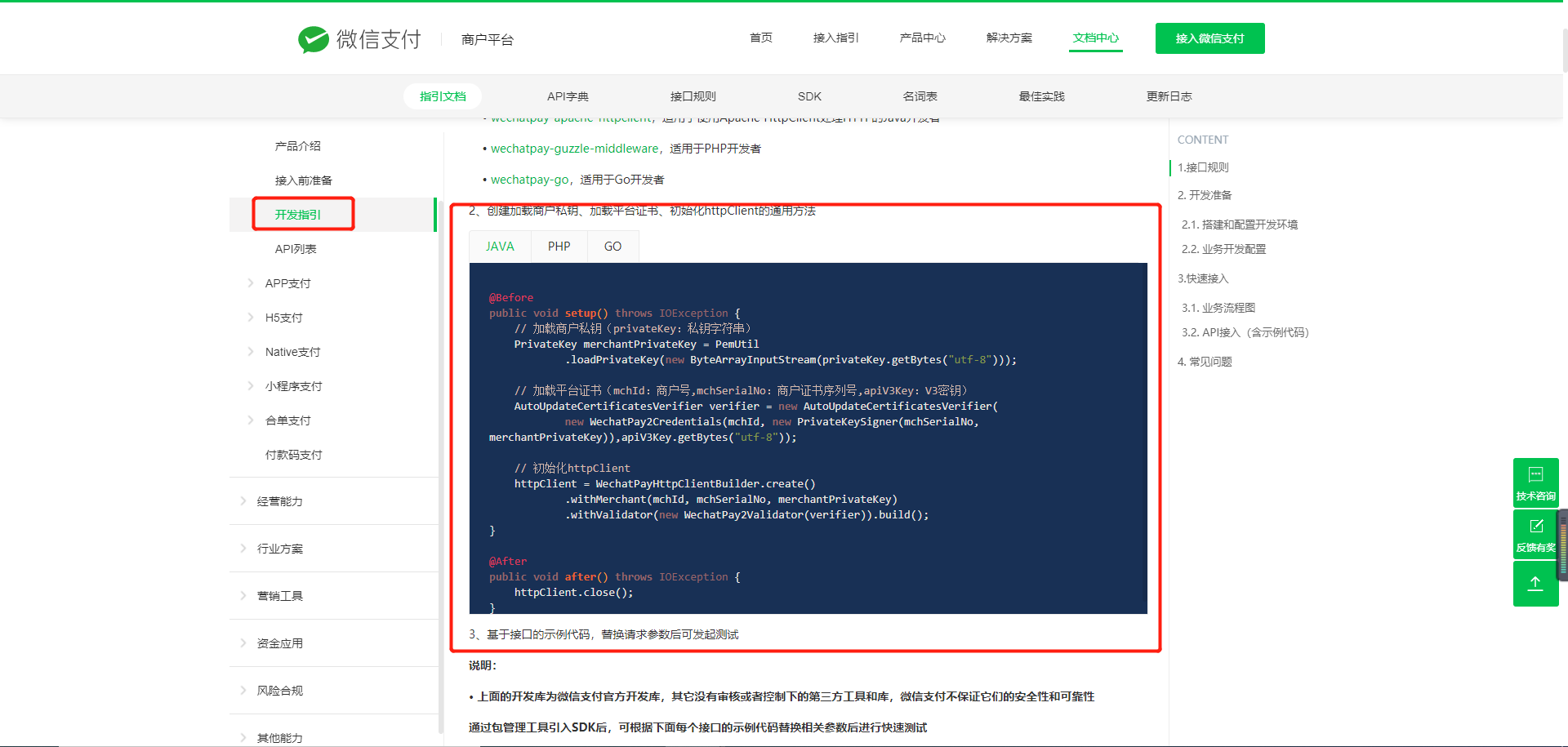Open 接入指引 in top navigation
The height and width of the screenshot is (747, 1568).
click(835, 38)
